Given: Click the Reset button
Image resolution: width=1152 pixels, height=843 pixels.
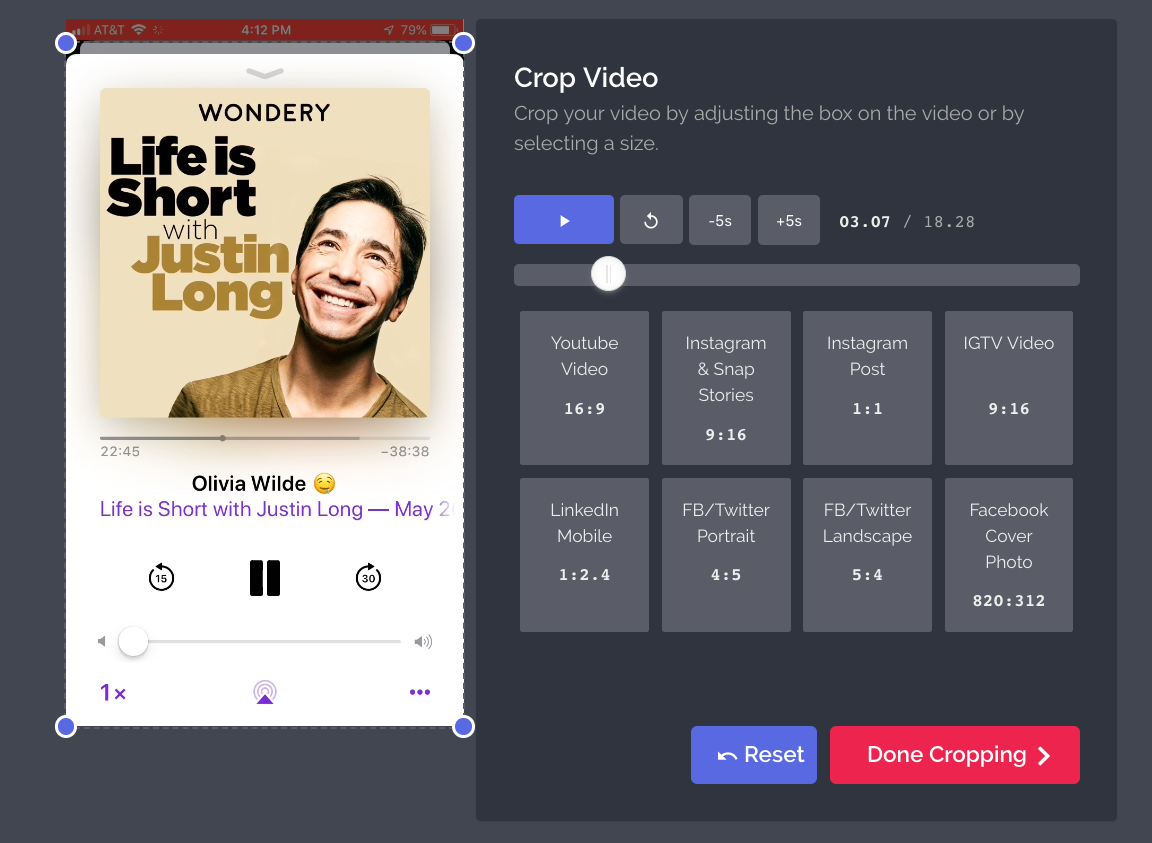Looking at the screenshot, I should 753,754.
